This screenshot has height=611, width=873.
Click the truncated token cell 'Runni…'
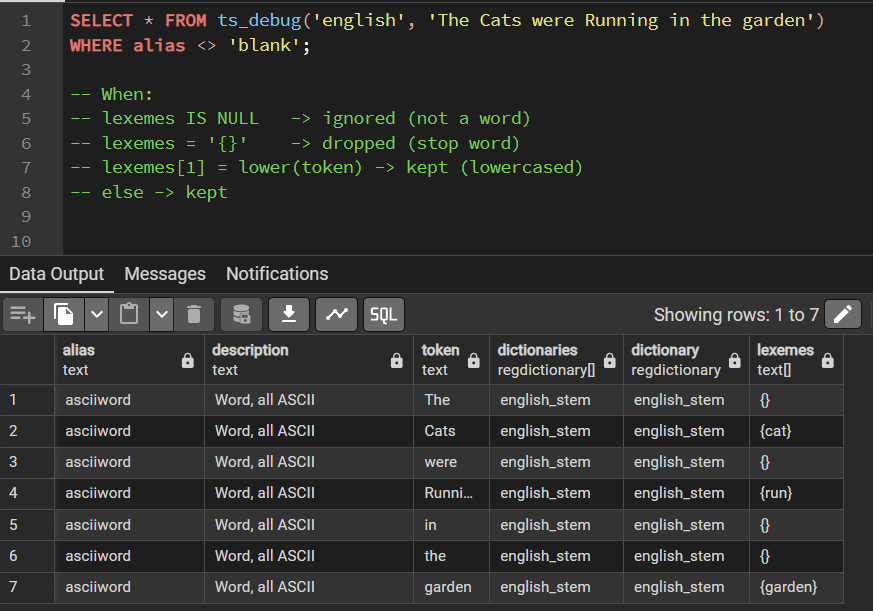tap(452, 493)
